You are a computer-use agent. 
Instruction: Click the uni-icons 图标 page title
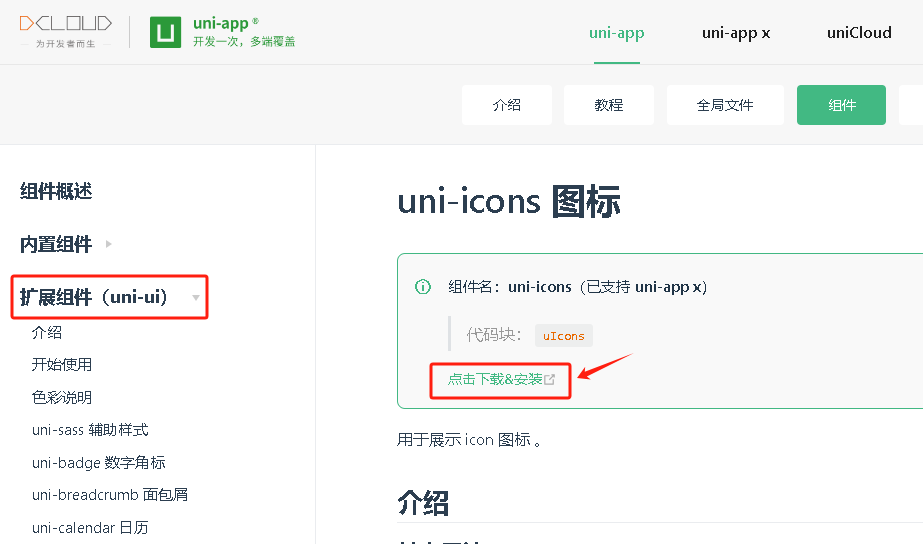tap(509, 201)
